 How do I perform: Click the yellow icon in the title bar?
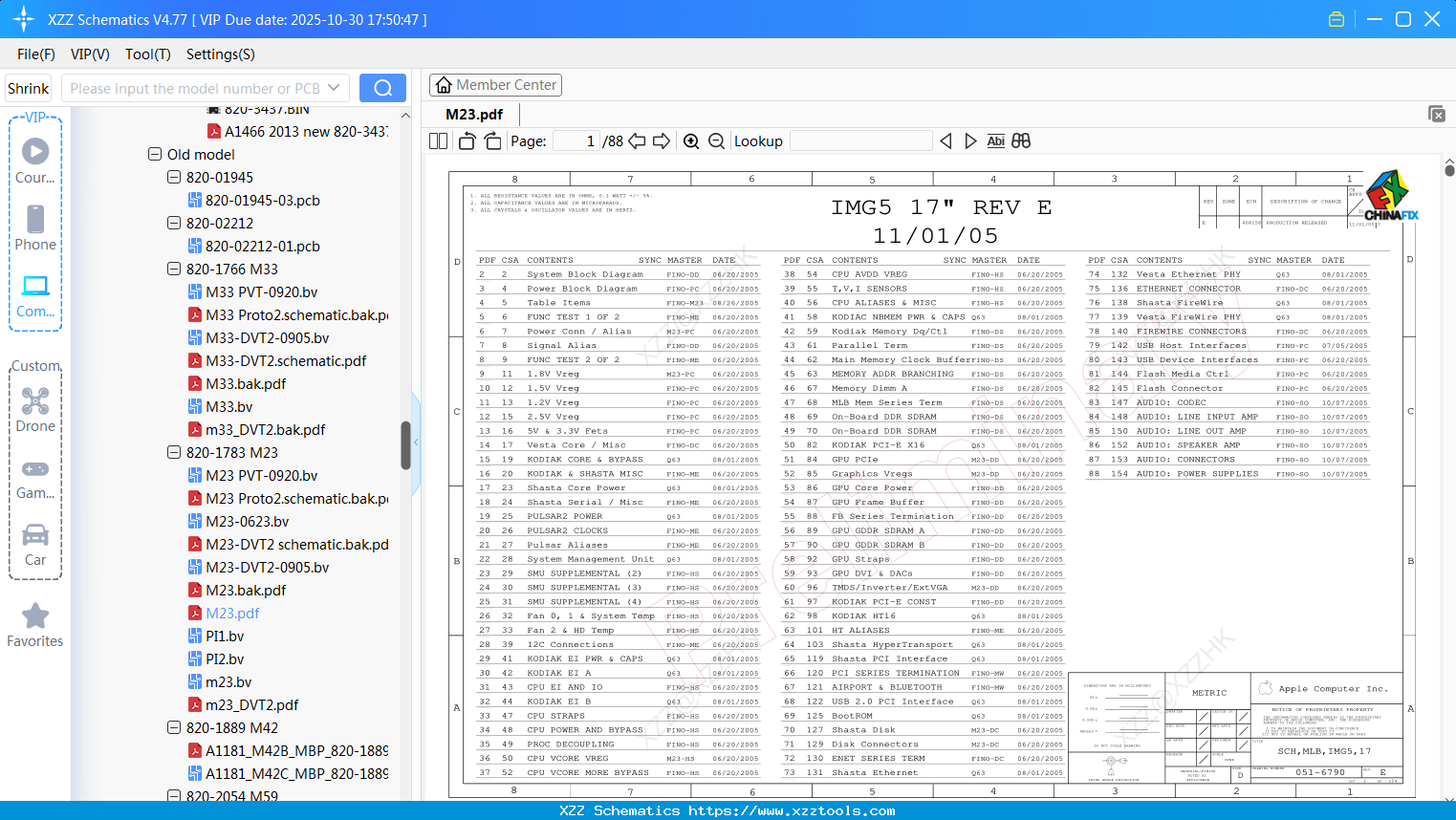pyautogui.click(x=1336, y=19)
